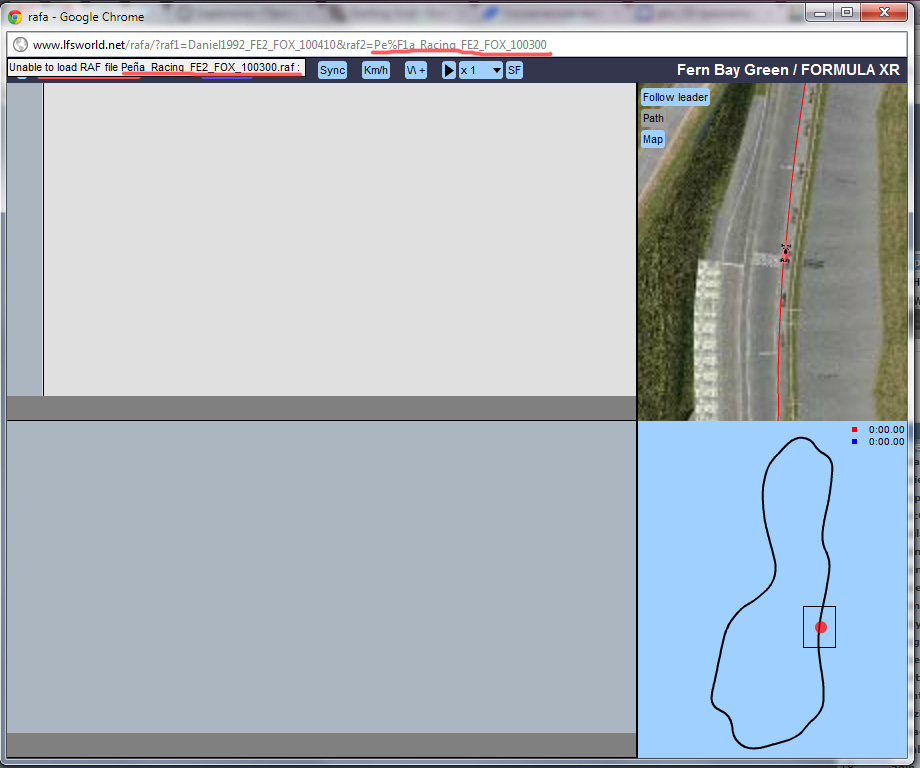Click the SF button

point(514,70)
